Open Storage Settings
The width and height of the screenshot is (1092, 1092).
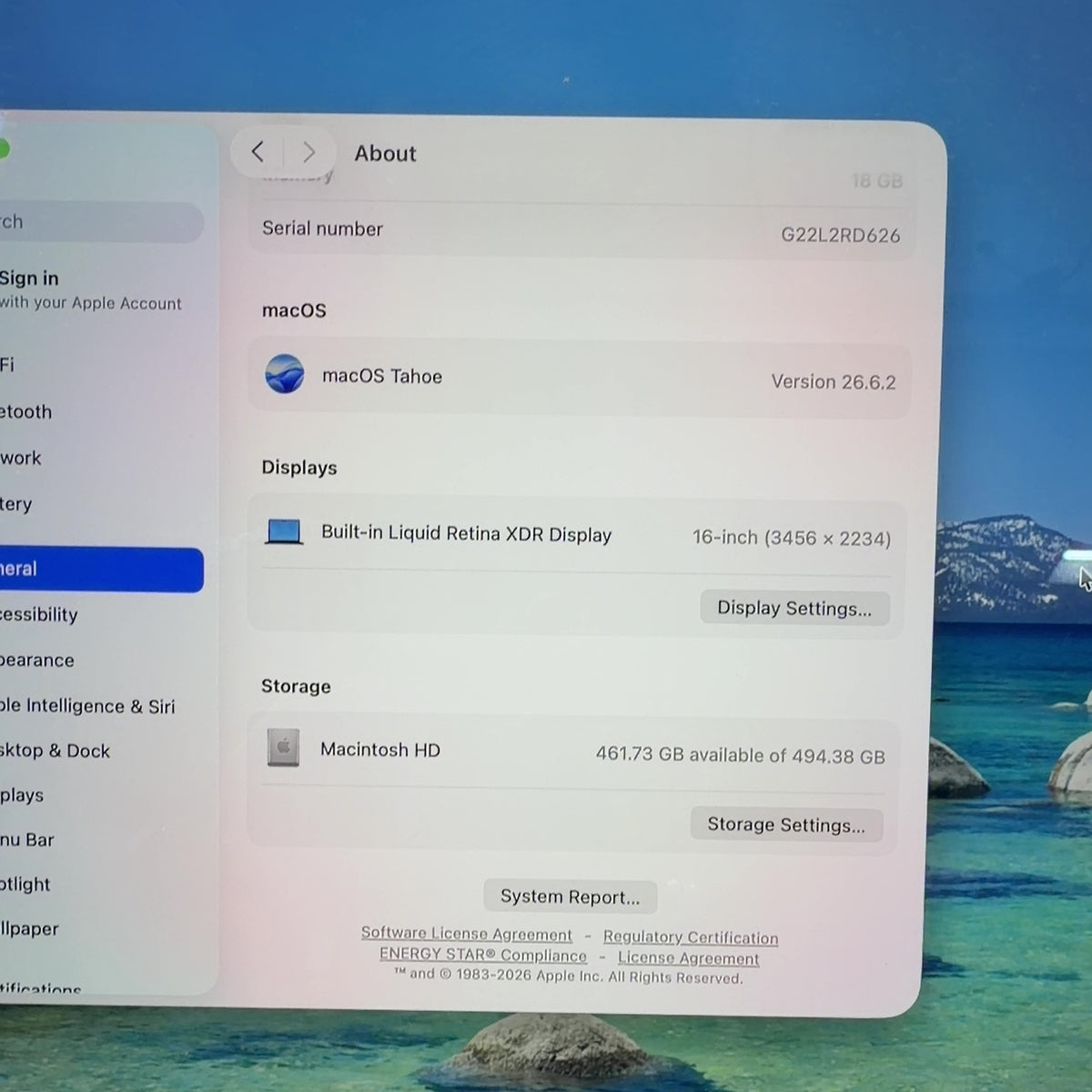786,824
